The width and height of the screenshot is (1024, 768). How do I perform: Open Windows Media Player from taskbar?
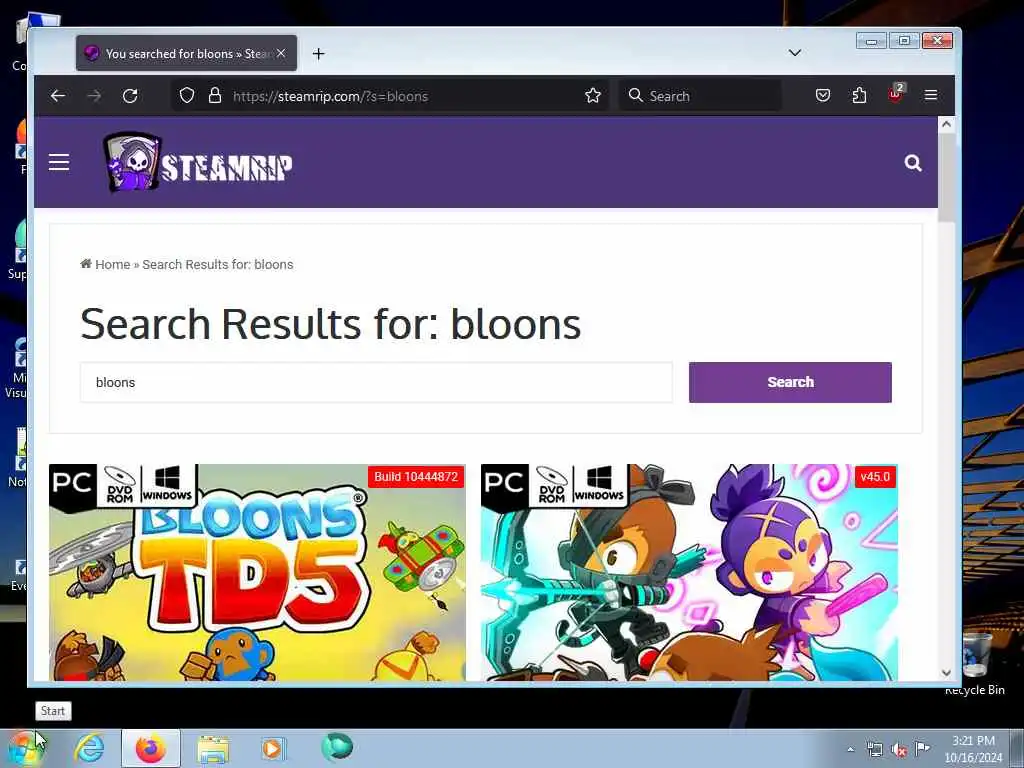point(272,748)
